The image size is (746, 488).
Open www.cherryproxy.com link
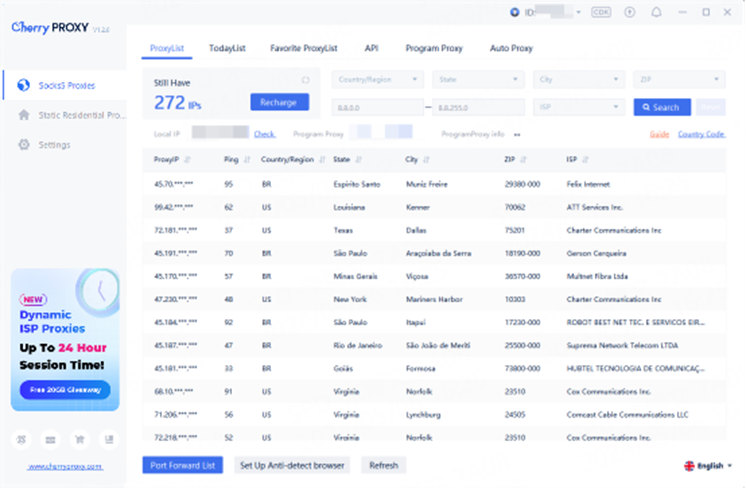click(x=65, y=467)
